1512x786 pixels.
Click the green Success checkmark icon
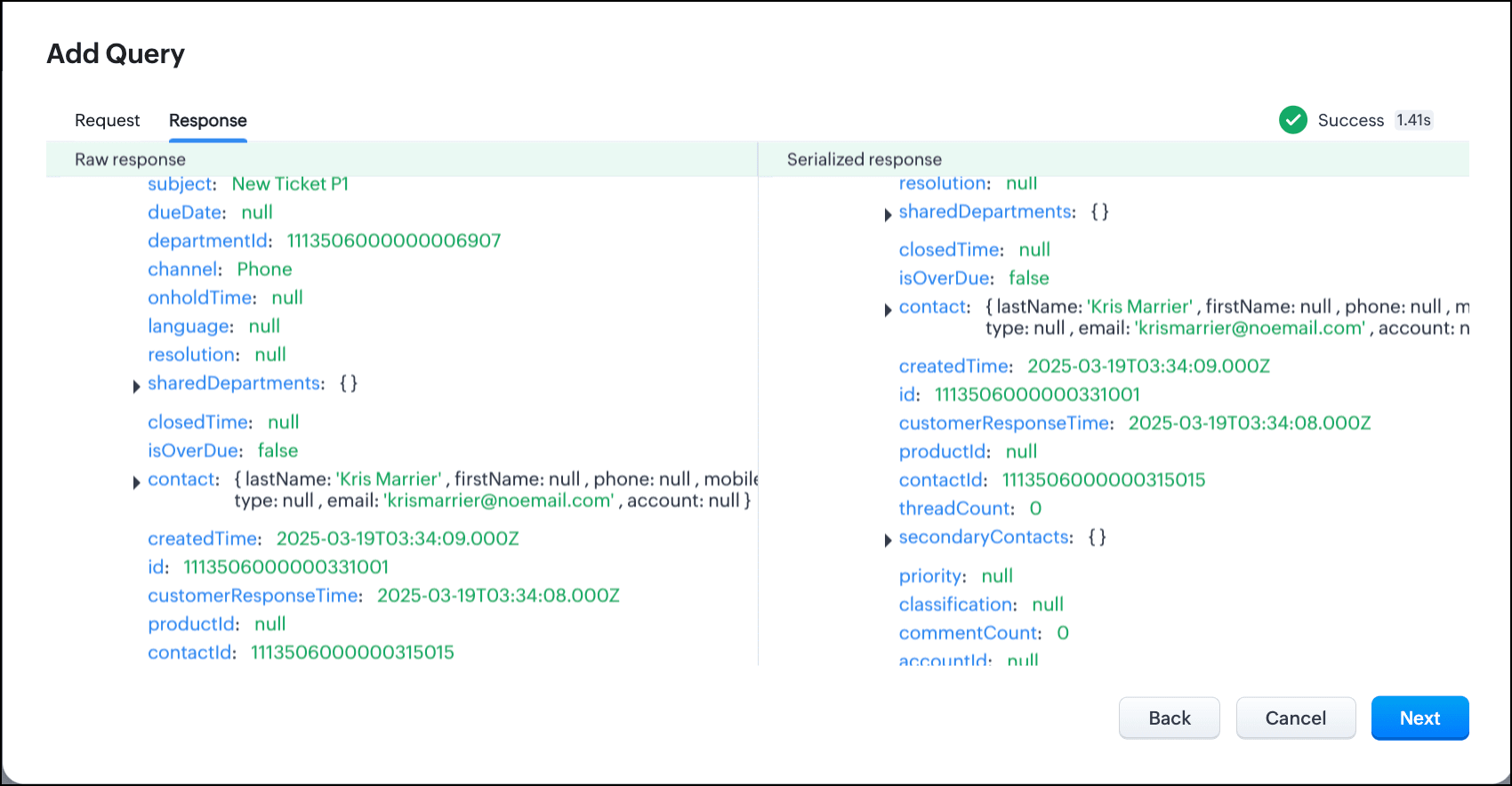point(1292,120)
